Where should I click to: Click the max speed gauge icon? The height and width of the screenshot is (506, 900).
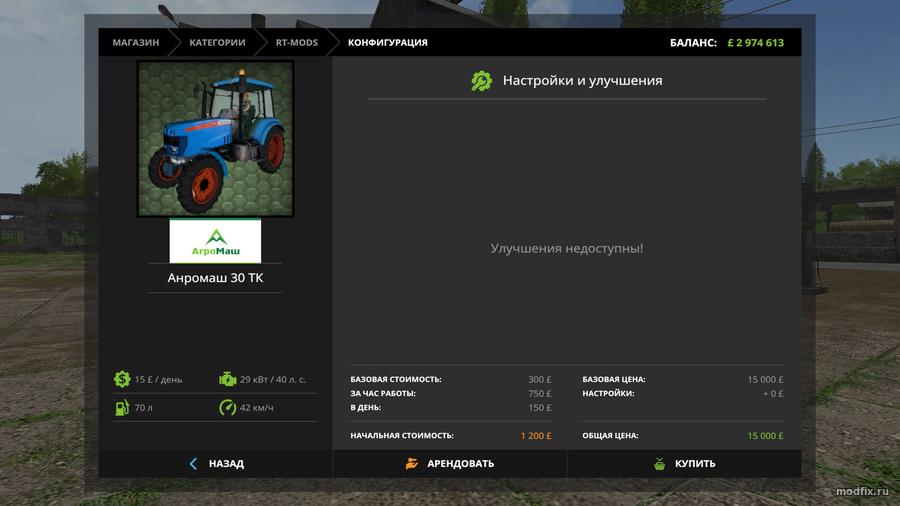(x=227, y=408)
